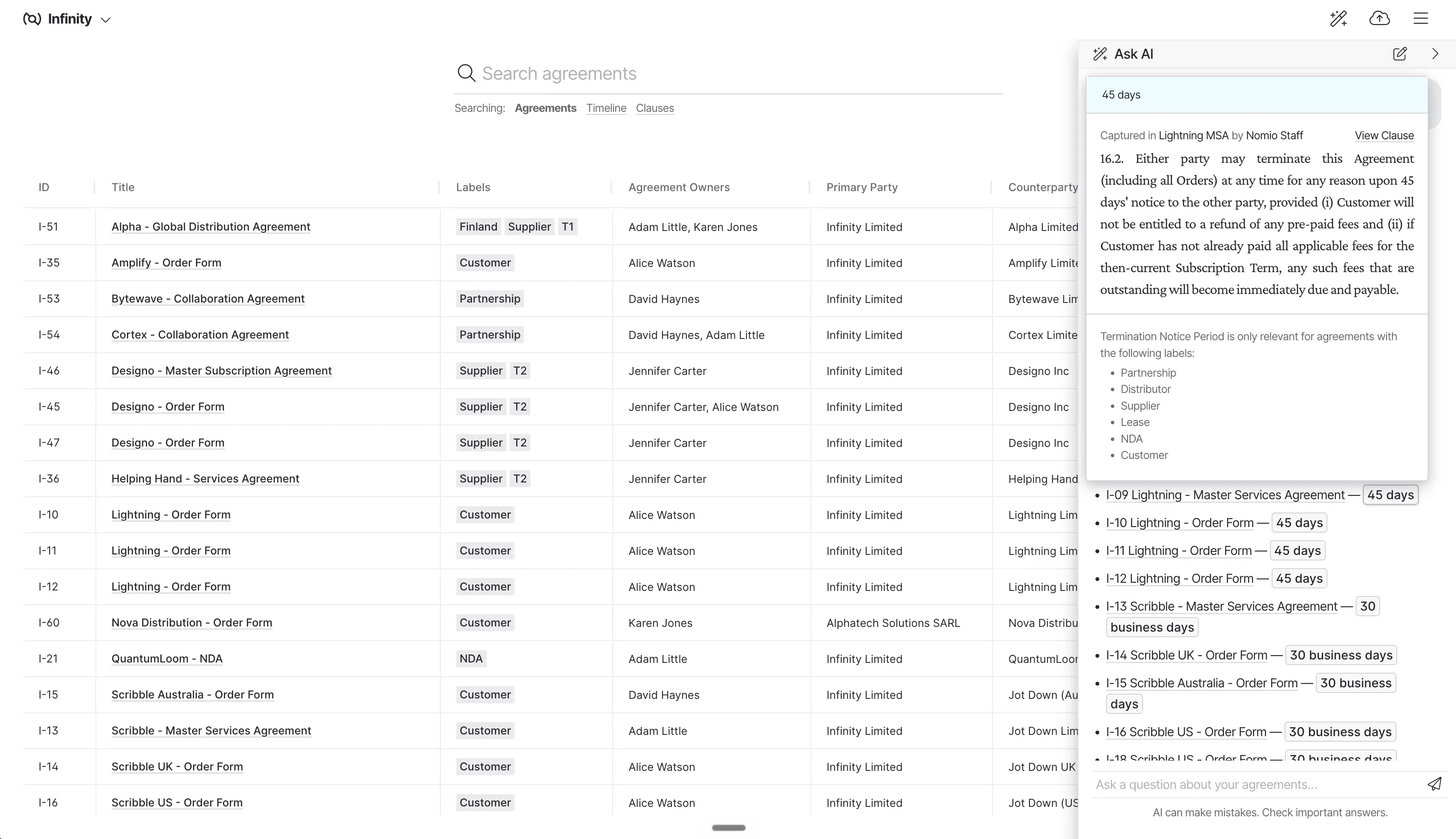Click the Infinity logo icon
The height and width of the screenshot is (839, 1456).
coord(32,19)
